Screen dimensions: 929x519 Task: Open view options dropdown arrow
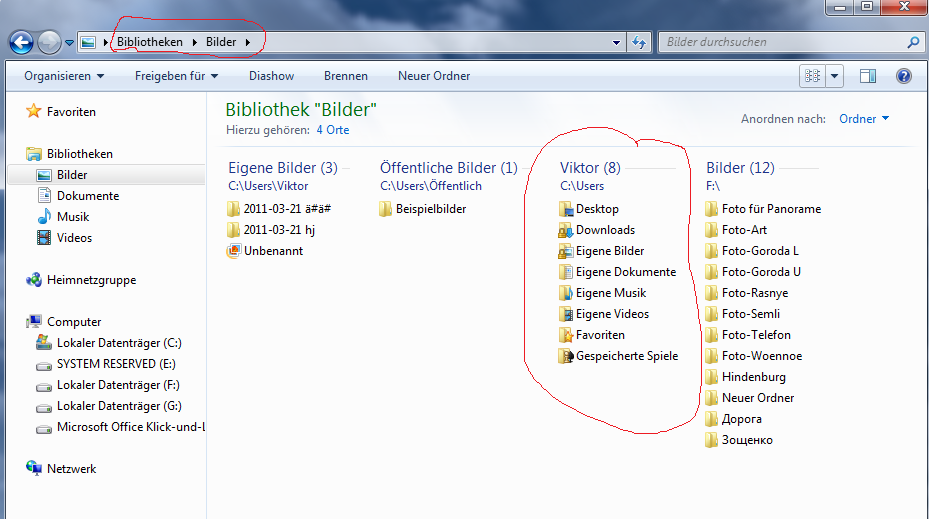pyautogui.click(x=835, y=76)
